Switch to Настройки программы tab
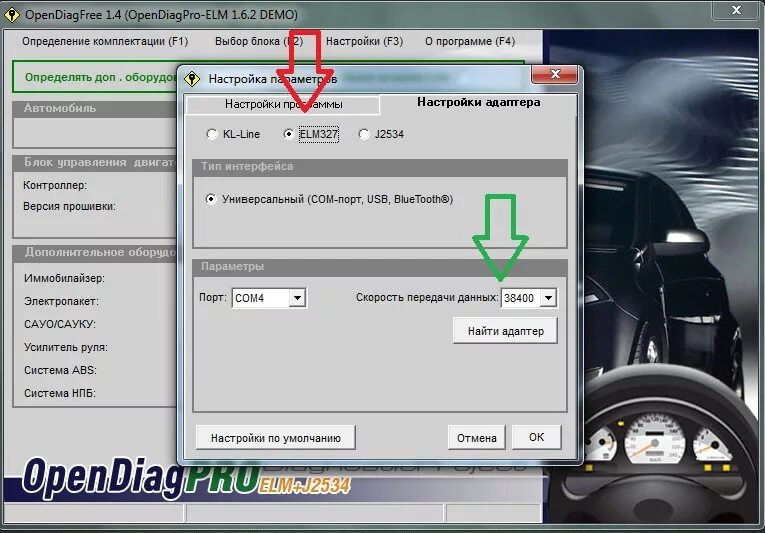Screen dimensions: 765x533 tap(283, 104)
